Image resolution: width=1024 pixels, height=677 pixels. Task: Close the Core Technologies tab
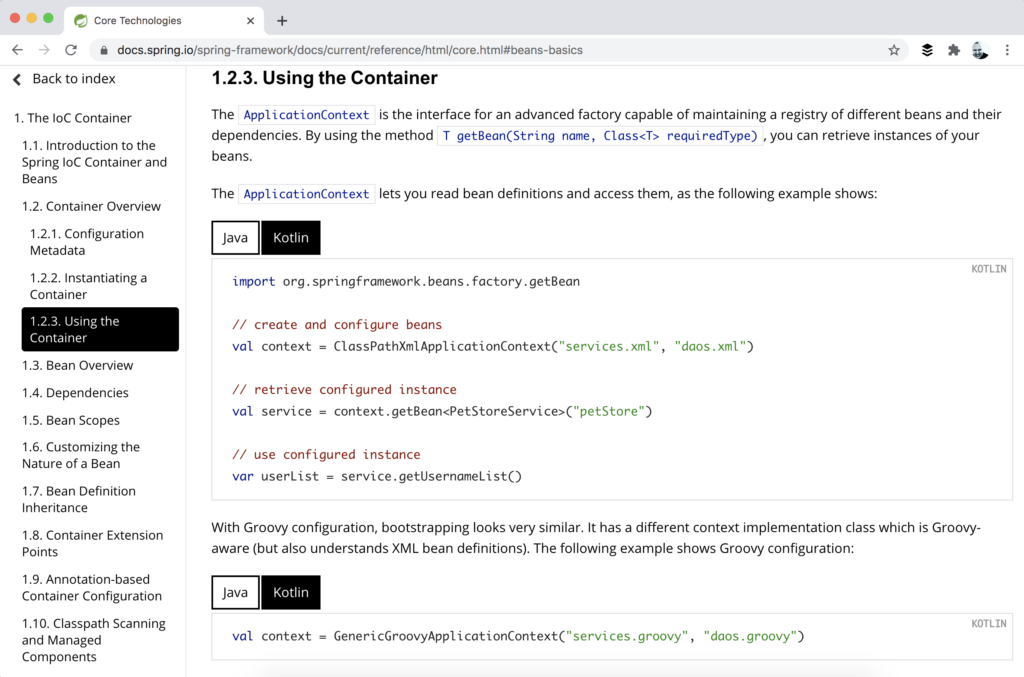click(250, 21)
